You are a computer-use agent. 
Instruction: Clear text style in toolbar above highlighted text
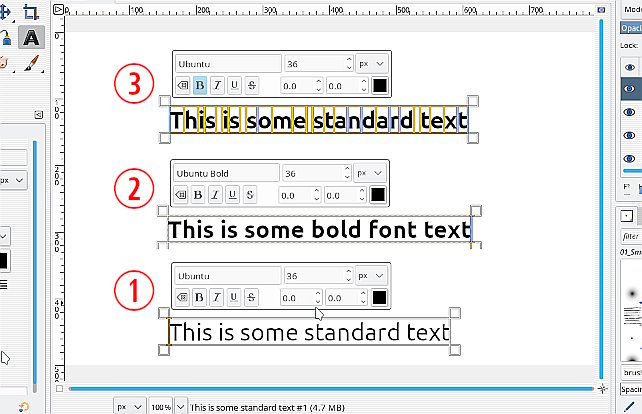[182, 85]
